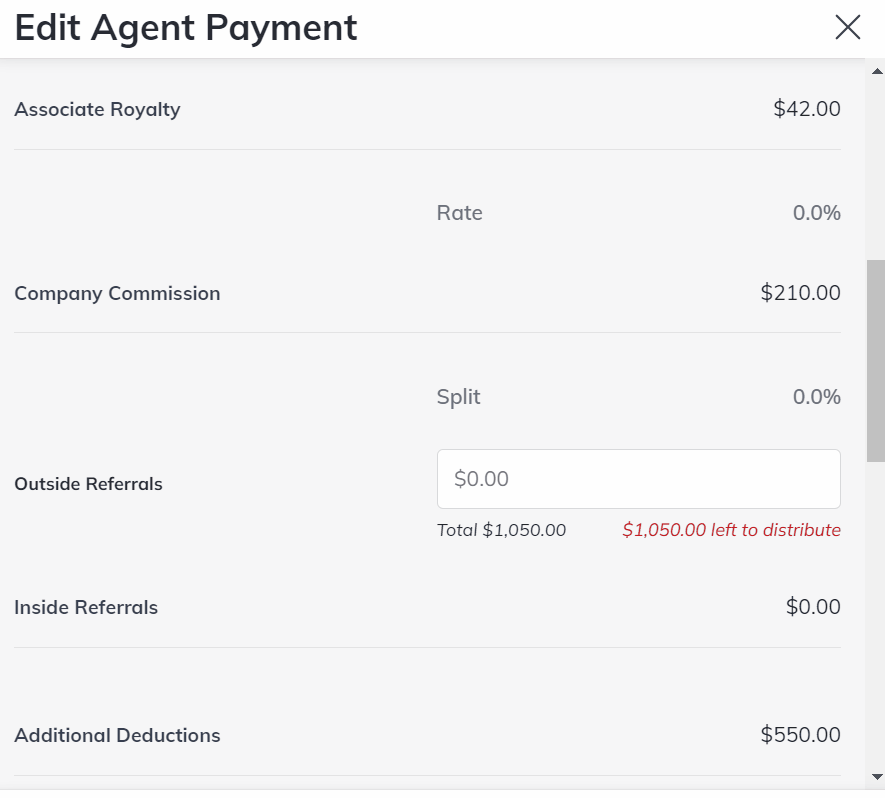Close the Edit Agent Payment dialog
This screenshot has width=885, height=798.
pos(847,28)
